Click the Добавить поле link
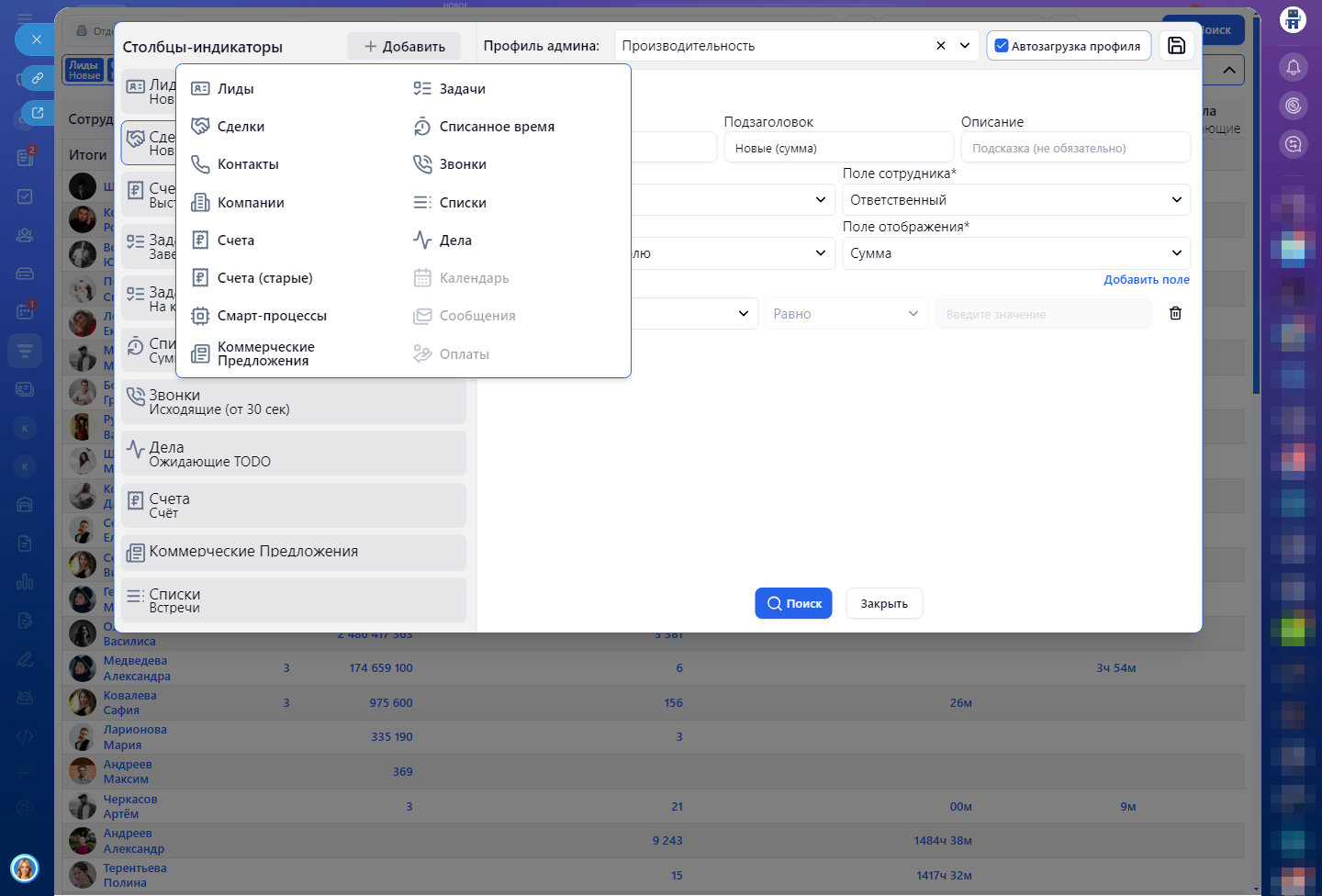The height and width of the screenshot is (896, 1322). [1146, 280]
